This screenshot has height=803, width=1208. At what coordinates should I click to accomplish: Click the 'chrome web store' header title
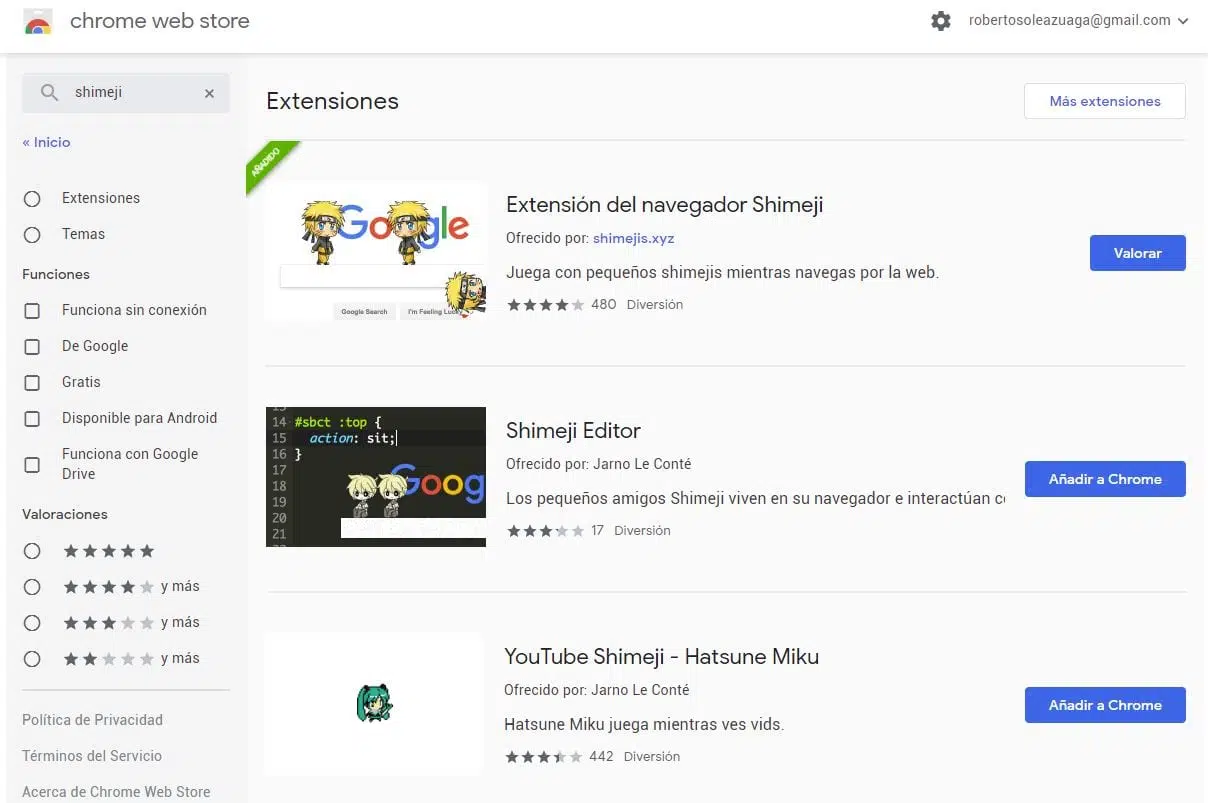[160, 21]
